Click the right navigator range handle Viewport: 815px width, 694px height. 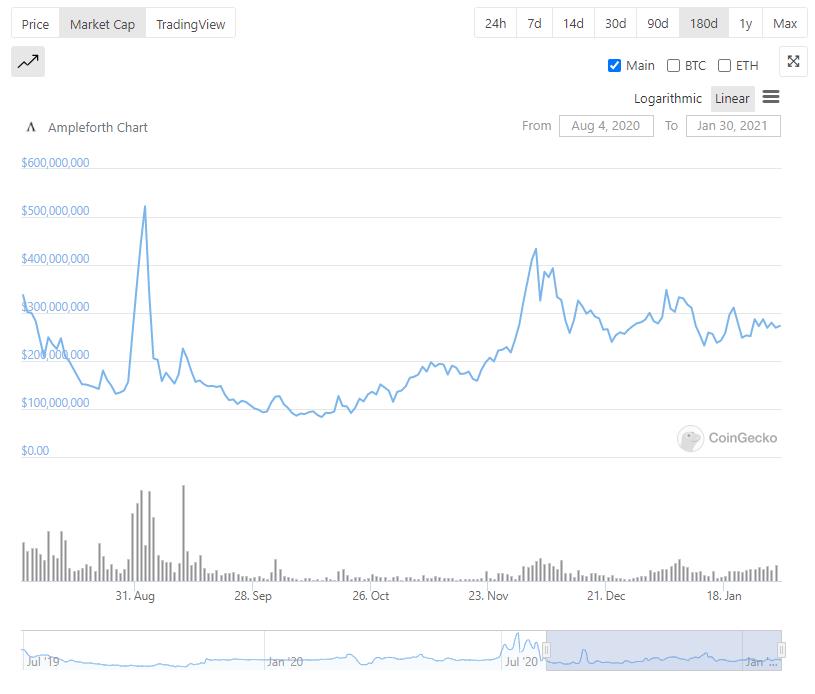[x=781, y=650]
